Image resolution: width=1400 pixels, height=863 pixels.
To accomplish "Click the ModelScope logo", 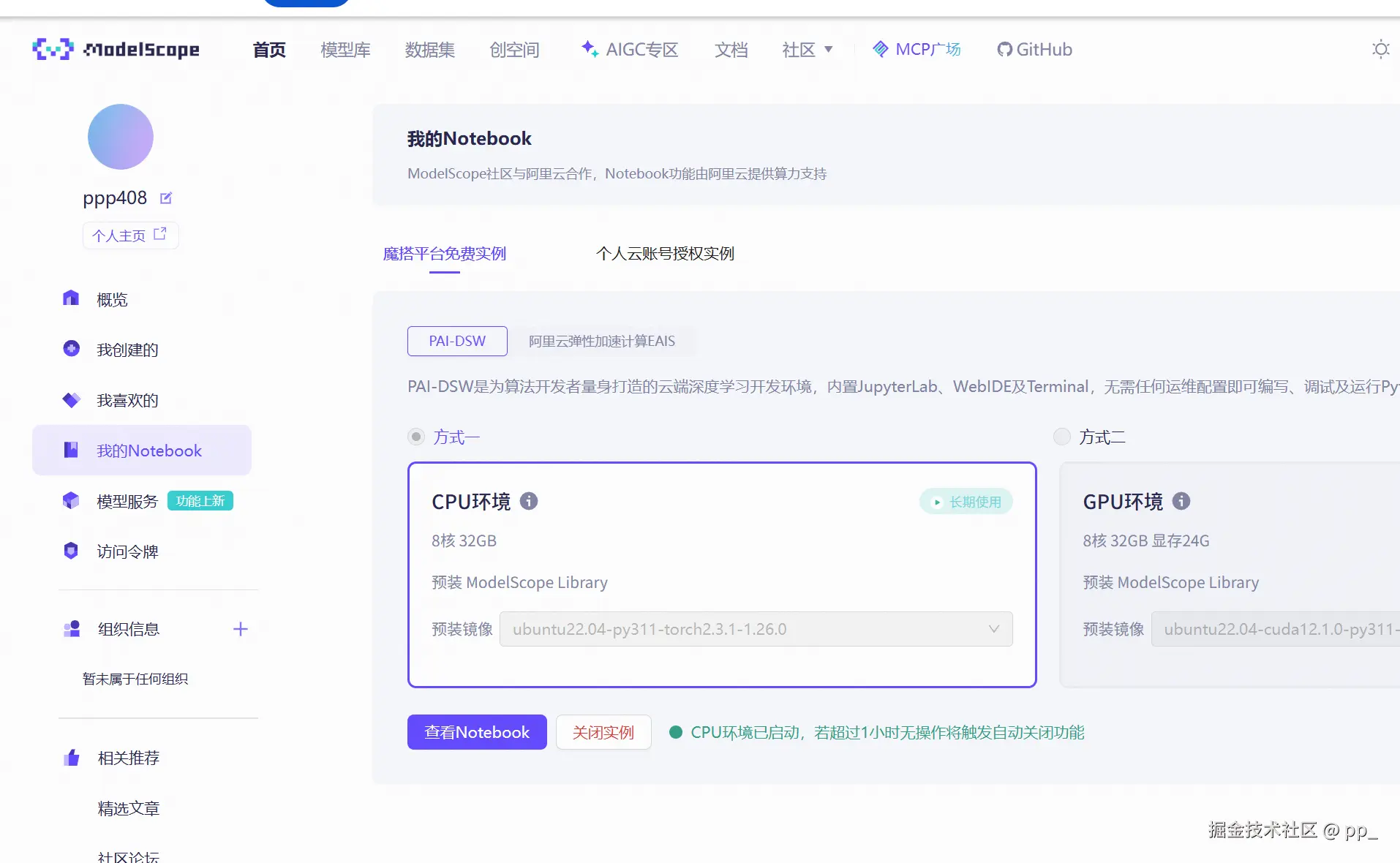I will 116,49.
